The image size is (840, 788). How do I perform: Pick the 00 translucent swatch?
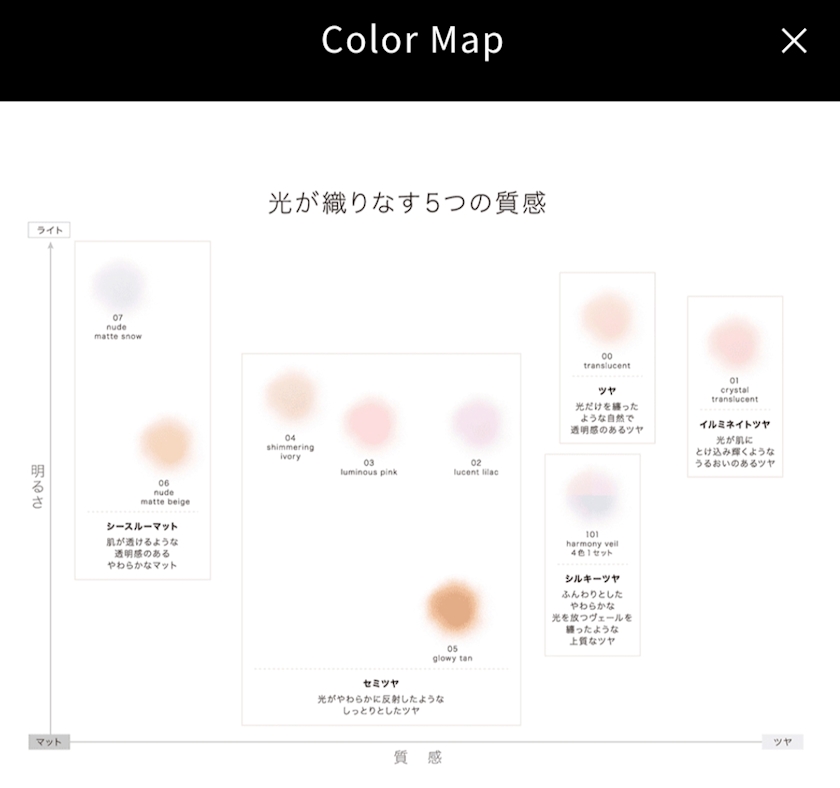click(607, 318)
